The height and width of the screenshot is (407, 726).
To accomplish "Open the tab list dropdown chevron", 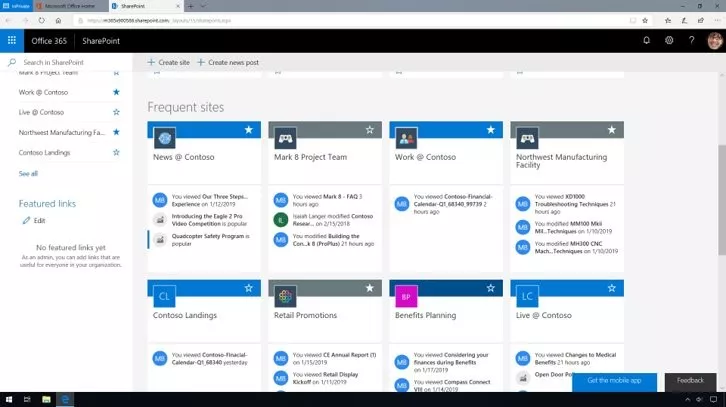I will [x=203, y=6].
